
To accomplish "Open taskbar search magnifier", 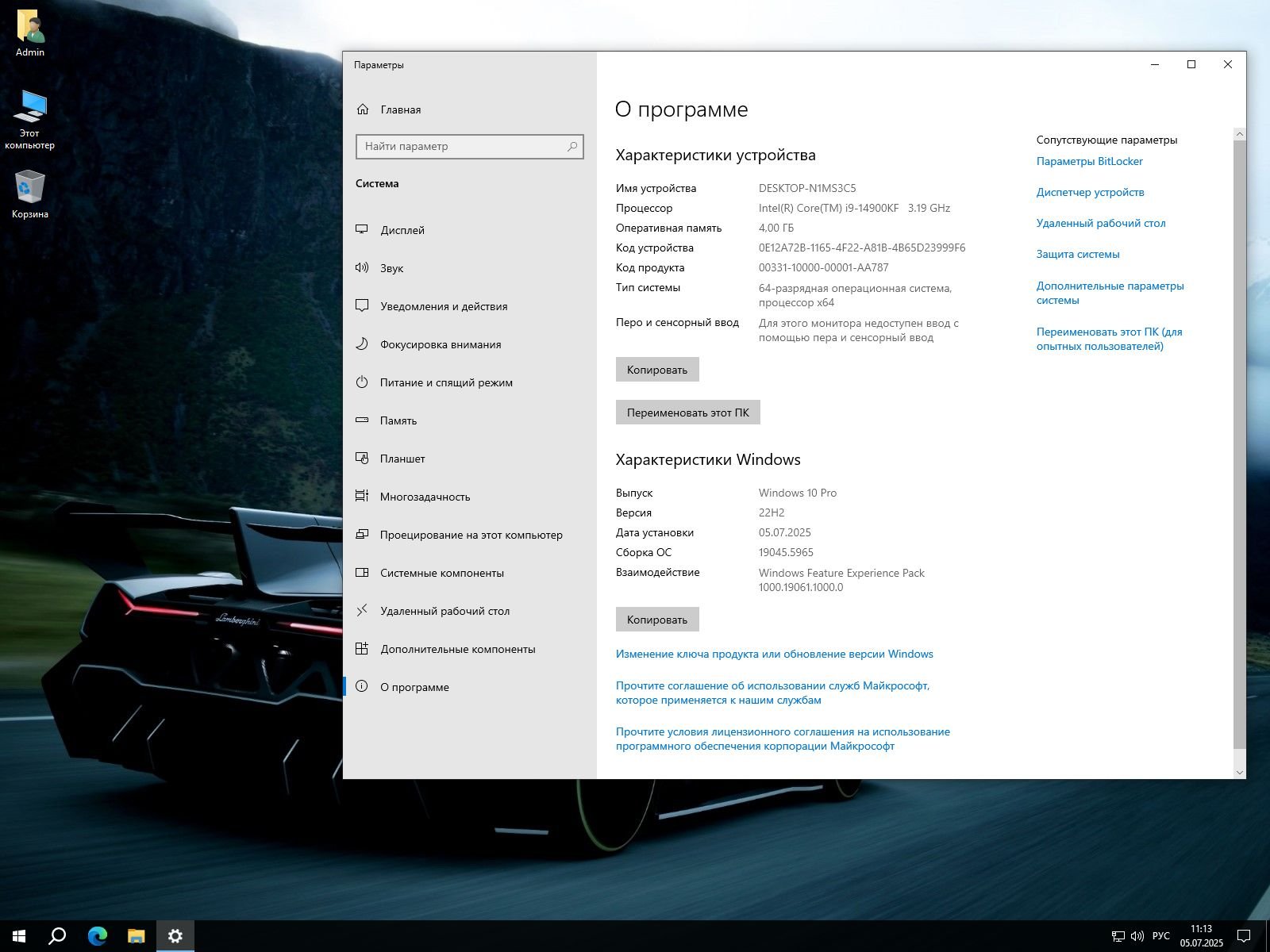I will click(x=57, y=936).
